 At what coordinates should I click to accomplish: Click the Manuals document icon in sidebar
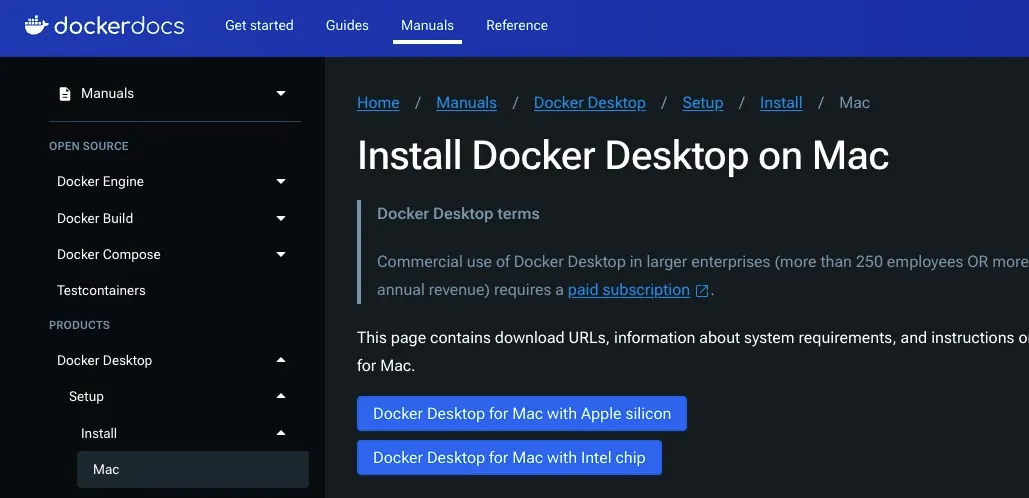(65, 94)
